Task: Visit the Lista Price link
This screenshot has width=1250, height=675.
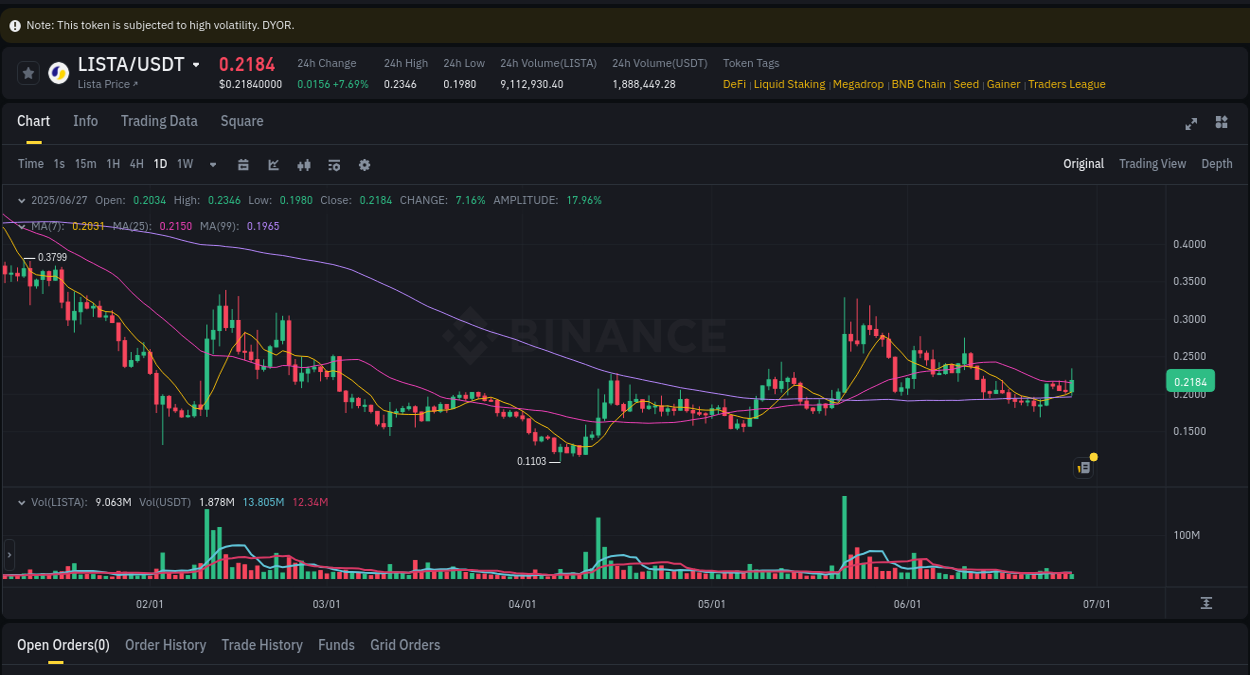Action: (x=104, y=84)
